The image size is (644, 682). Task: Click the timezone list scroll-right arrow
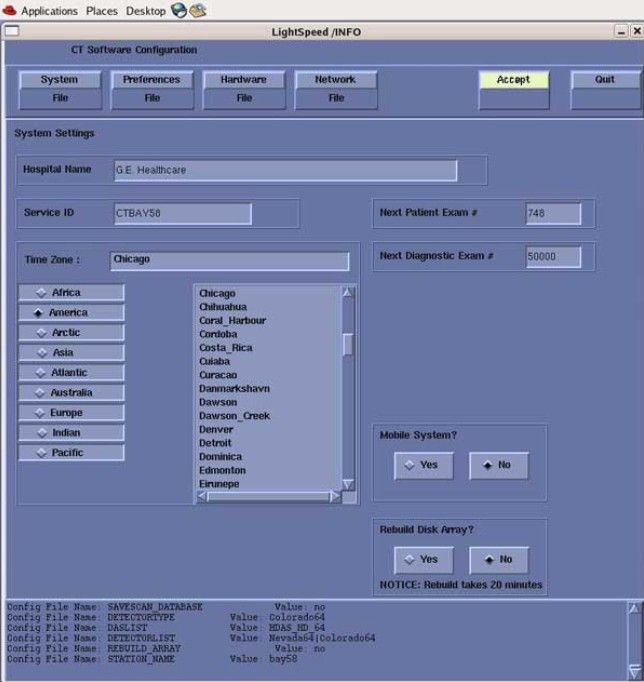coord(335,496)
